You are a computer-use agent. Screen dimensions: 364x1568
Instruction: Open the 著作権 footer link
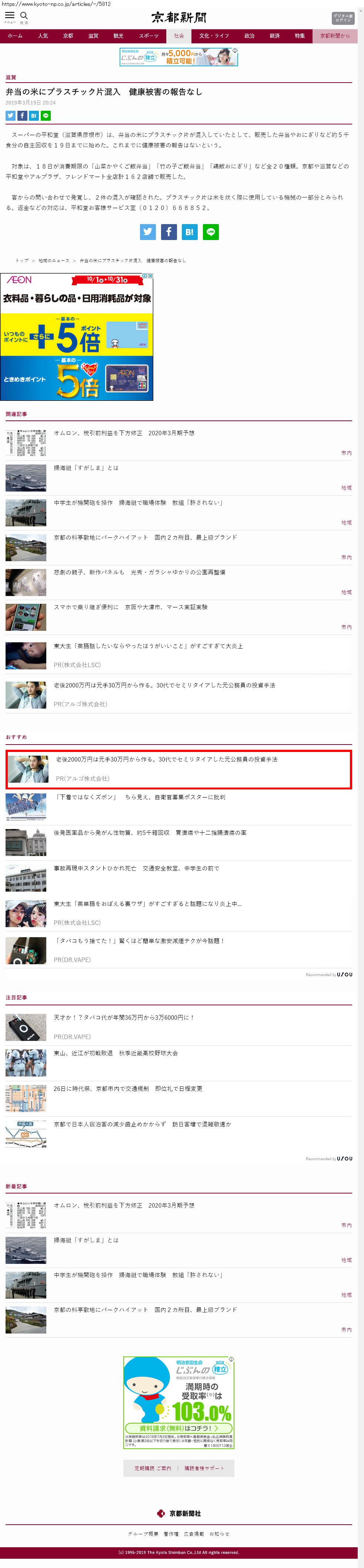tap(171, 1534)
